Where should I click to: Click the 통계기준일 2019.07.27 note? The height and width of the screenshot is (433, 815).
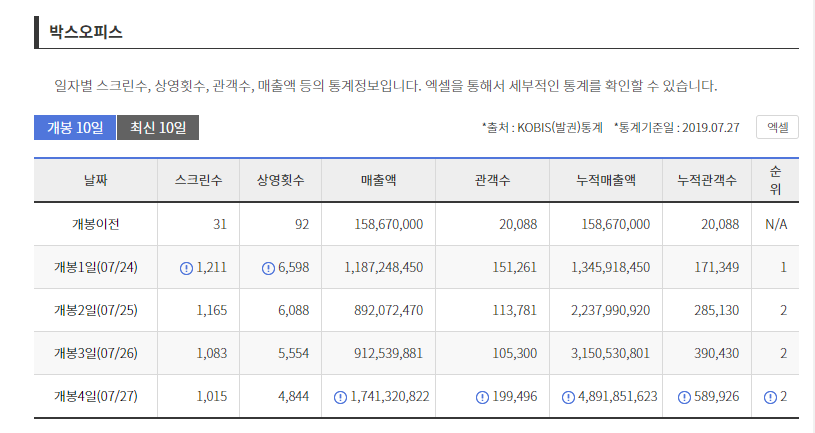tap(676, 127)
